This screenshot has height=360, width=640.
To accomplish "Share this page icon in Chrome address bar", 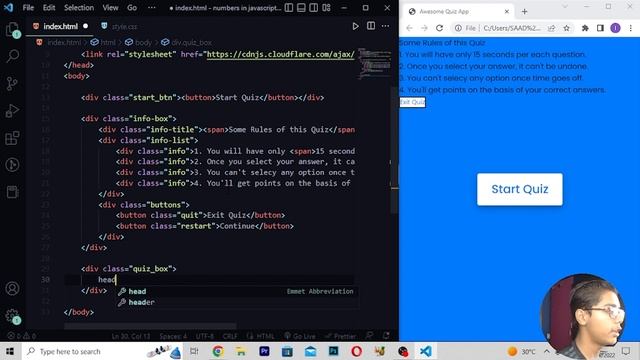I will click(x=551, y=28).
